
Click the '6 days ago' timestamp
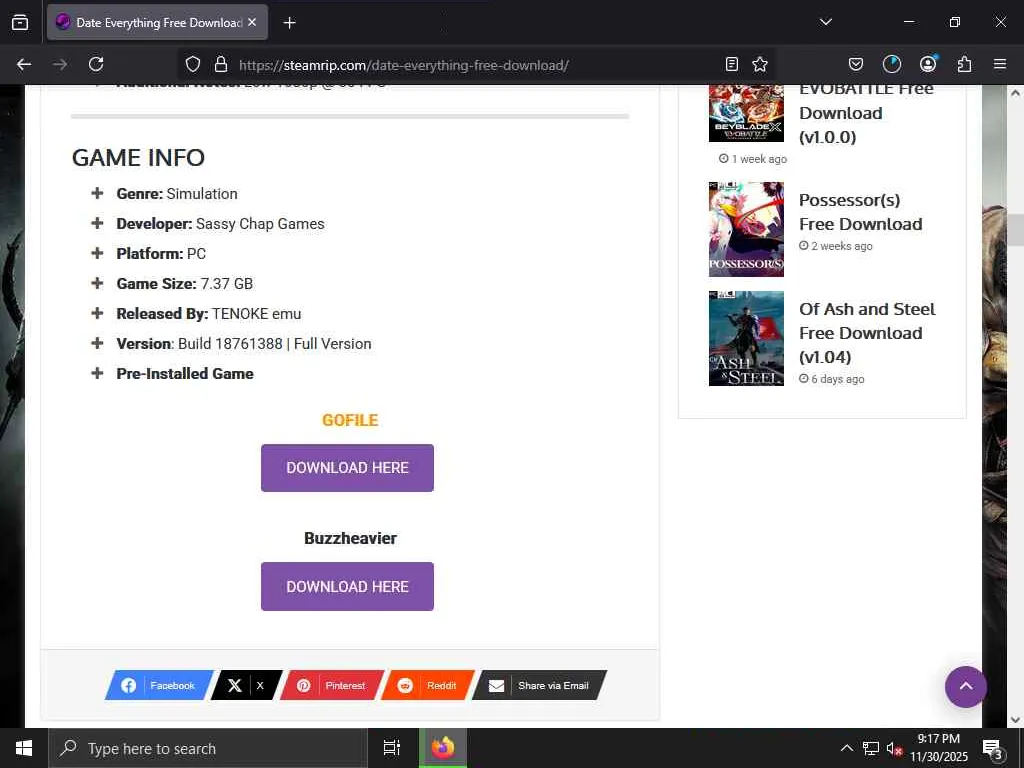click(831, 379)
